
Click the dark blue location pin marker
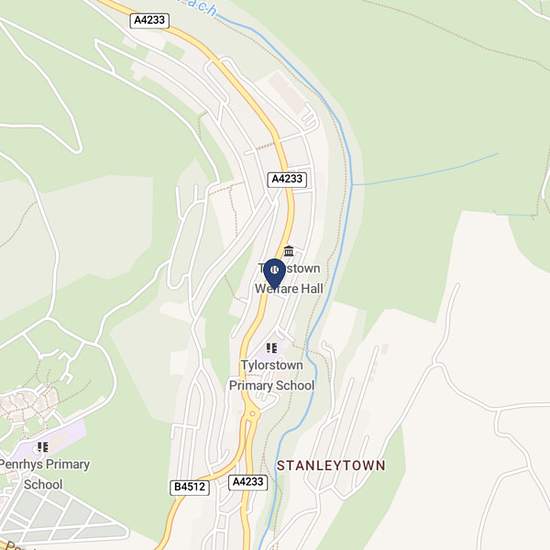(x=274, y=274)
